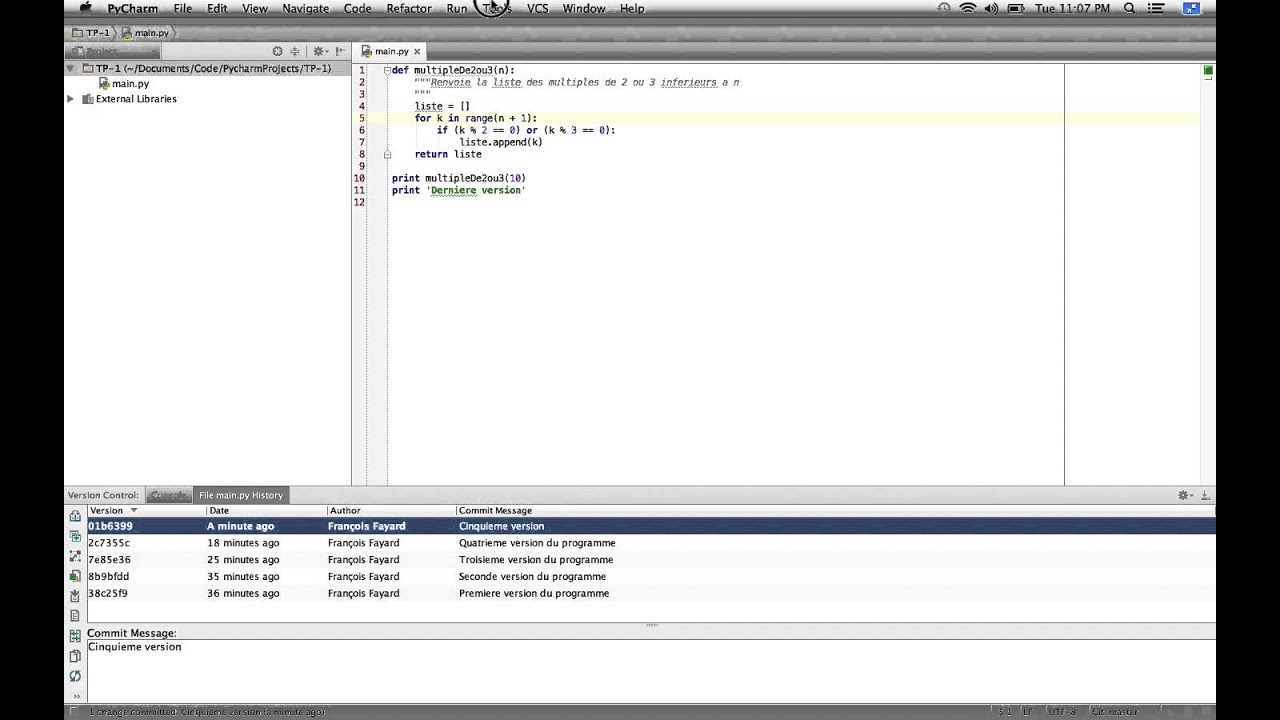Open Project panel gear settings menu
This screenshot has height=720, width=1280.
[x=320, y=51]
